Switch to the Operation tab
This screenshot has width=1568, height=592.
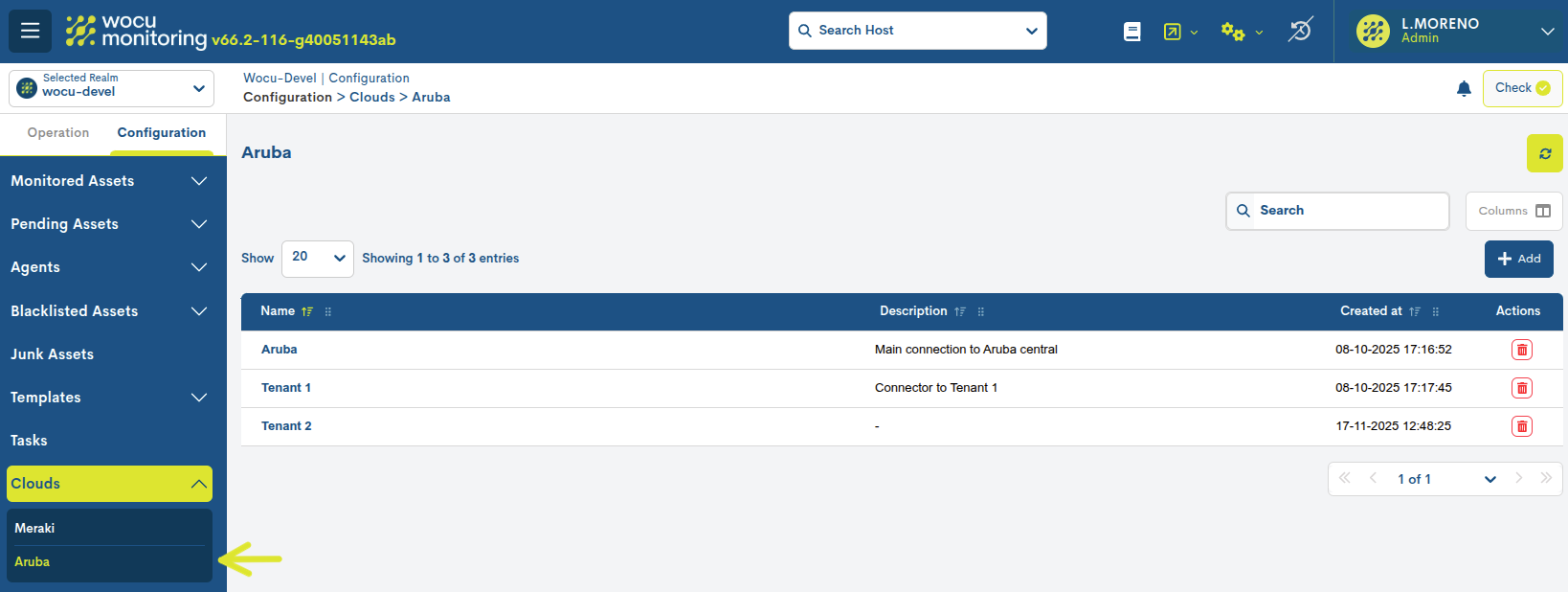click(58, 133)
